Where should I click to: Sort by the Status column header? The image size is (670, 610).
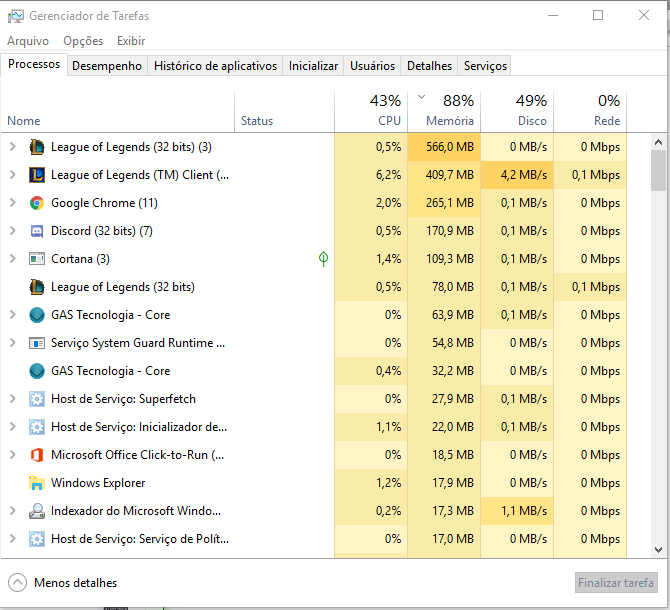pyautogui.click(x=285, y=111)
